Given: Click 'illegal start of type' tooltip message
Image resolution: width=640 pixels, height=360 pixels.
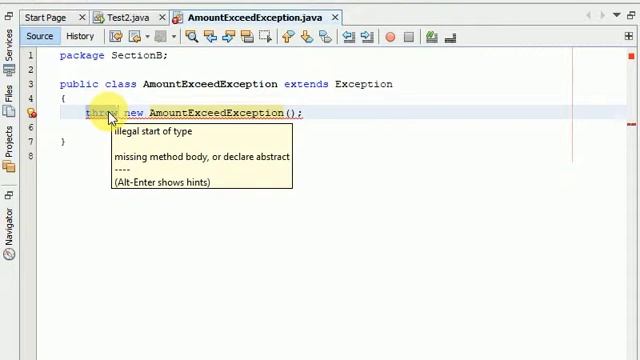Looking at the screenshot, I should (x=153, y=131).
